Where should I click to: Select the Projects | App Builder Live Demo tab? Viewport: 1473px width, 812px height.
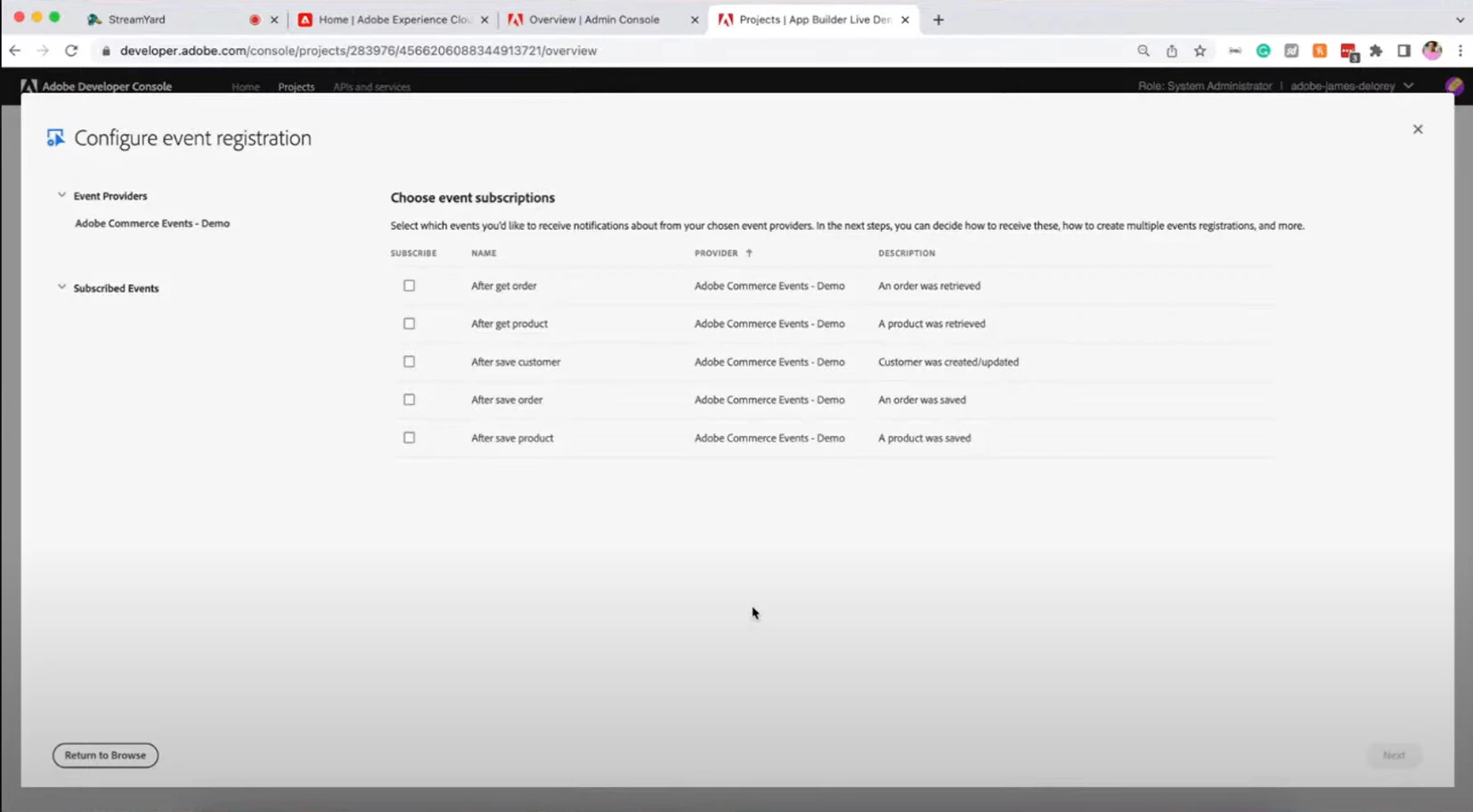tap(815, 20)
